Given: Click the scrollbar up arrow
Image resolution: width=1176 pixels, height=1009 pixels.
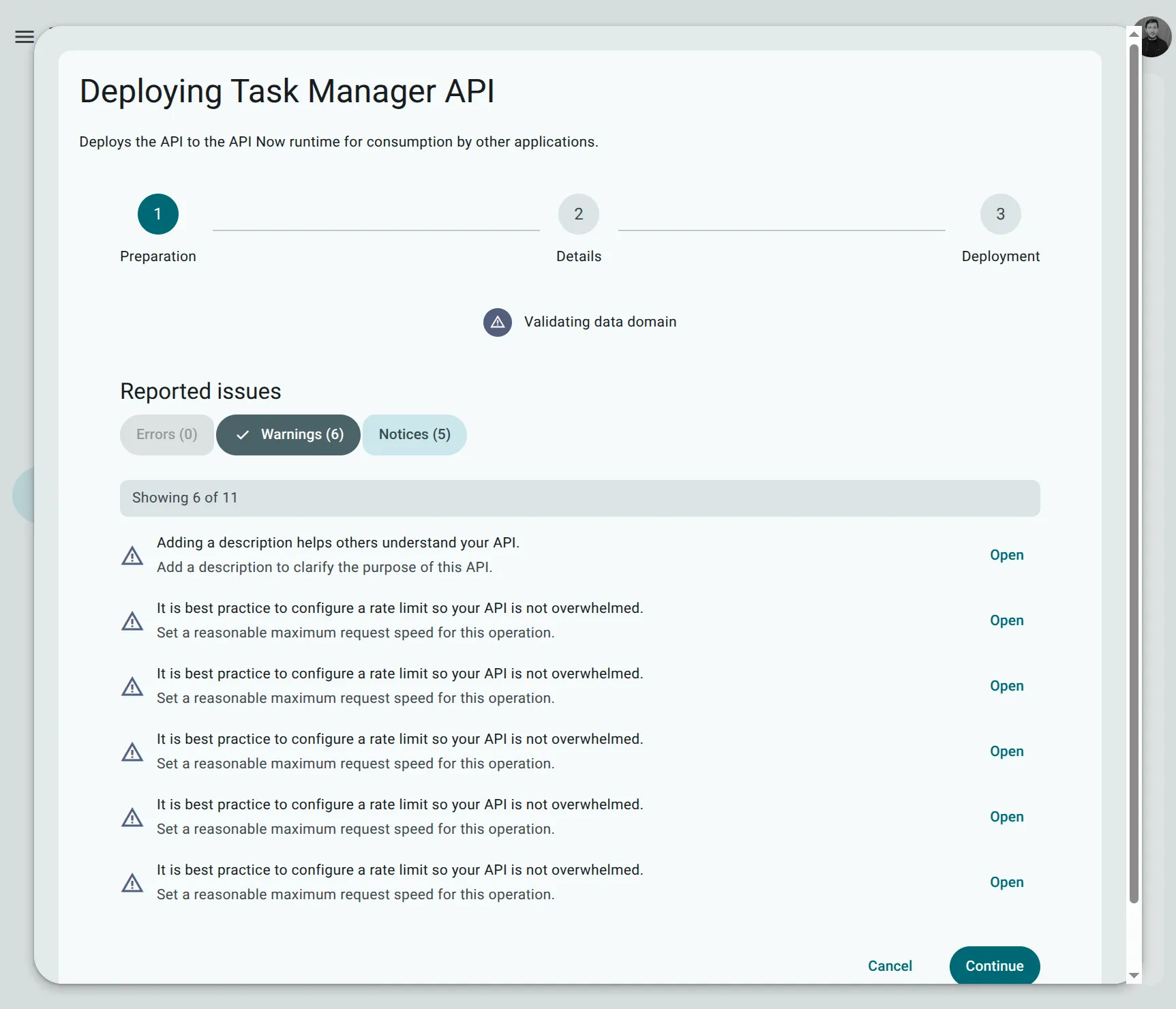Looking at the screenshot, I should [1134, 34].
